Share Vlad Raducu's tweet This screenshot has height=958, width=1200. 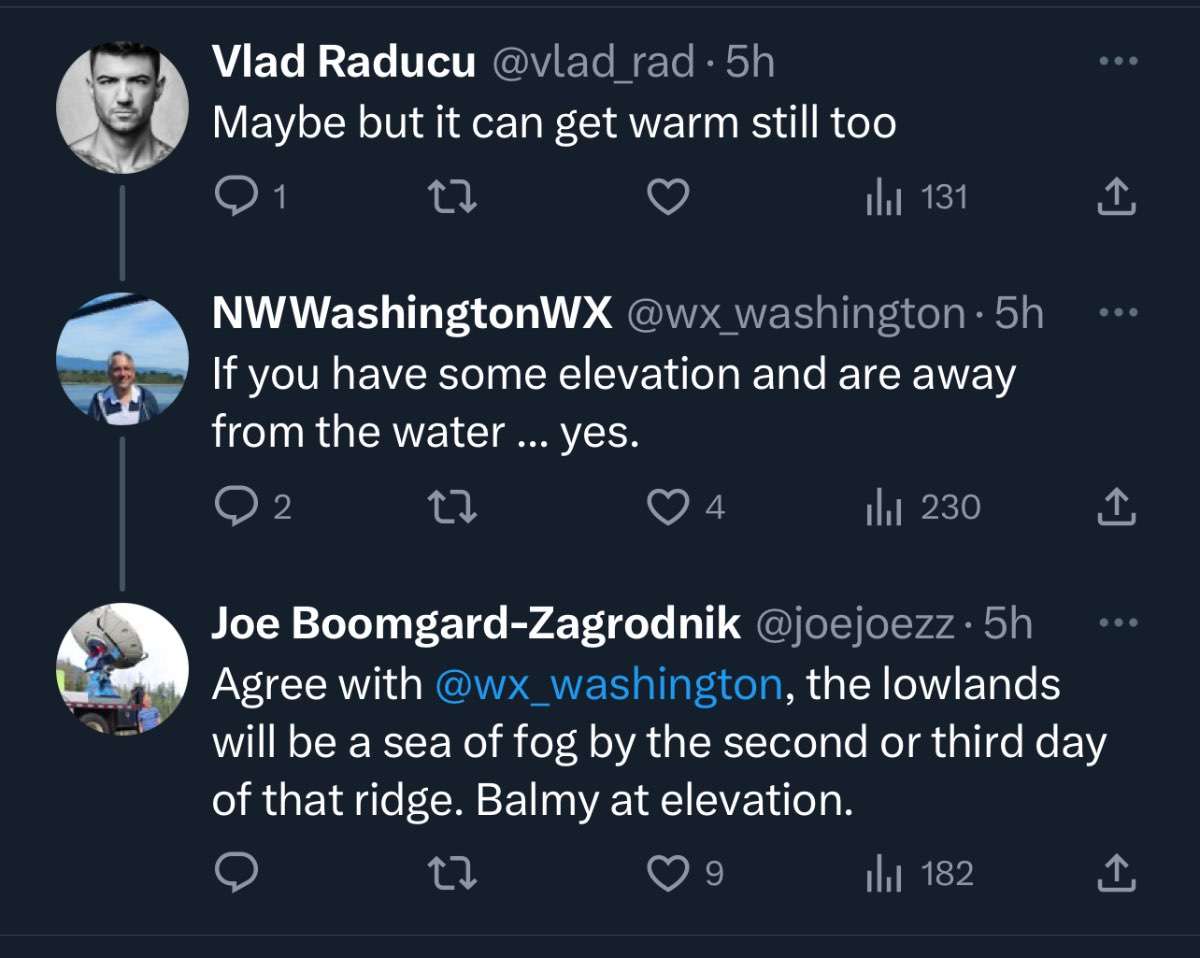(1116, 198)
